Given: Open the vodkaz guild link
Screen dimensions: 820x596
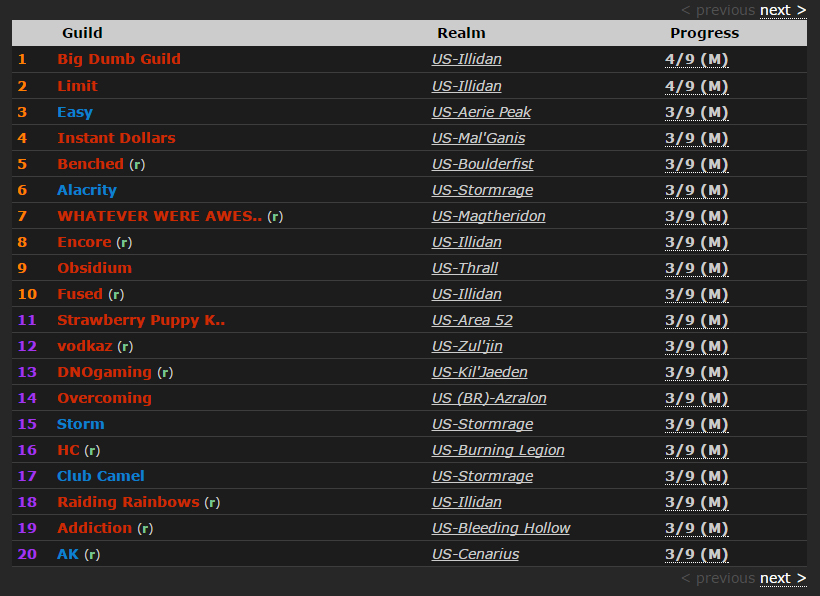Looking at the screenshot, I should pyautogui.click(x=85, y=346).
